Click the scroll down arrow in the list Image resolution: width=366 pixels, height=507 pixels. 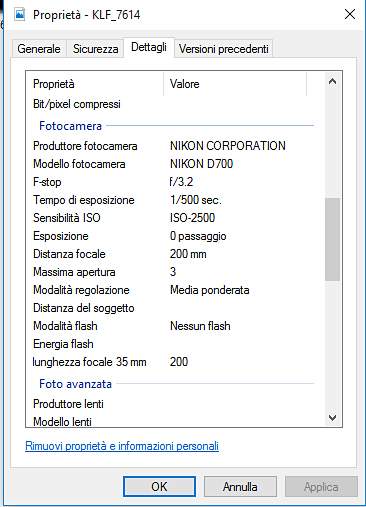click(332, 417)
